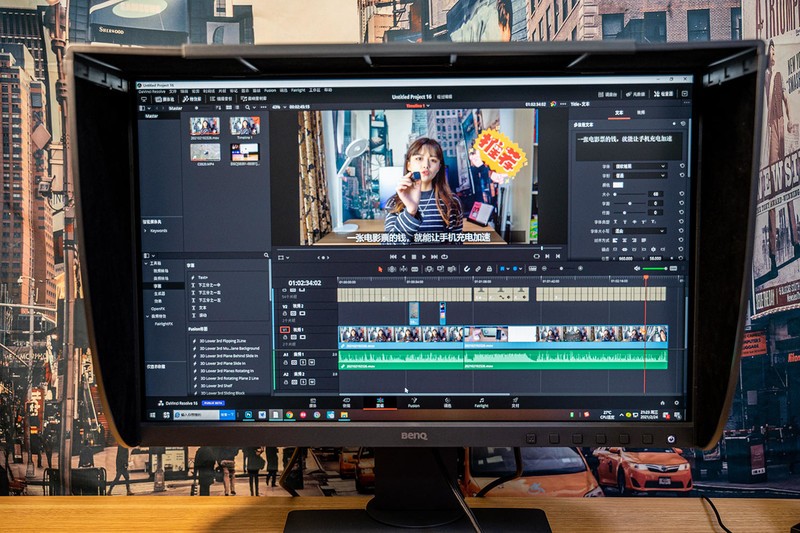The width and height of the screenshot is (800, 533).
Task: Click the Overwrite Clip edit icon
Action: click(x=440, y=269)
